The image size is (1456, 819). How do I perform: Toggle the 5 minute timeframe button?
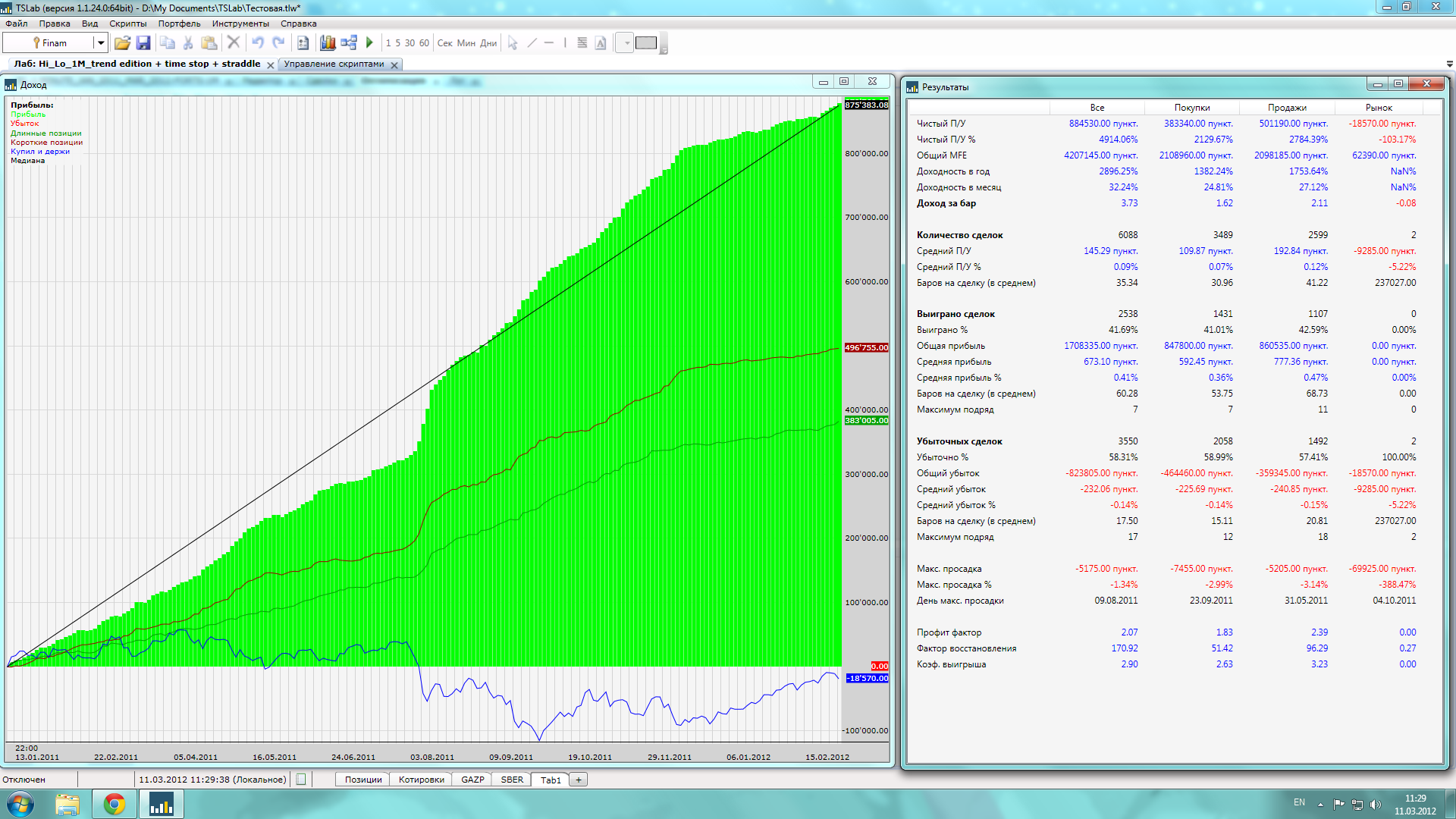point(397,43)
